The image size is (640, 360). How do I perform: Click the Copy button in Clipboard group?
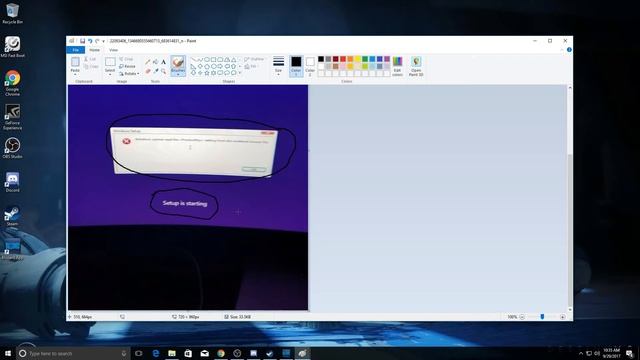click(91, 66)
